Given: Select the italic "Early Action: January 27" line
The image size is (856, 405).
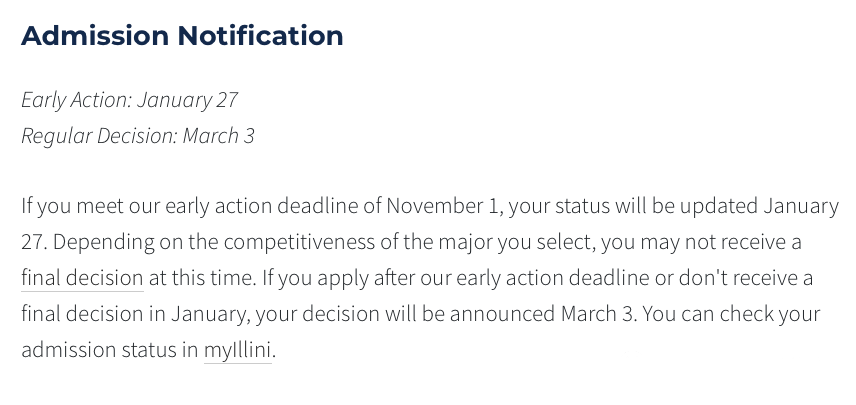Looking at the screenshot, I should tap(129, 100).
